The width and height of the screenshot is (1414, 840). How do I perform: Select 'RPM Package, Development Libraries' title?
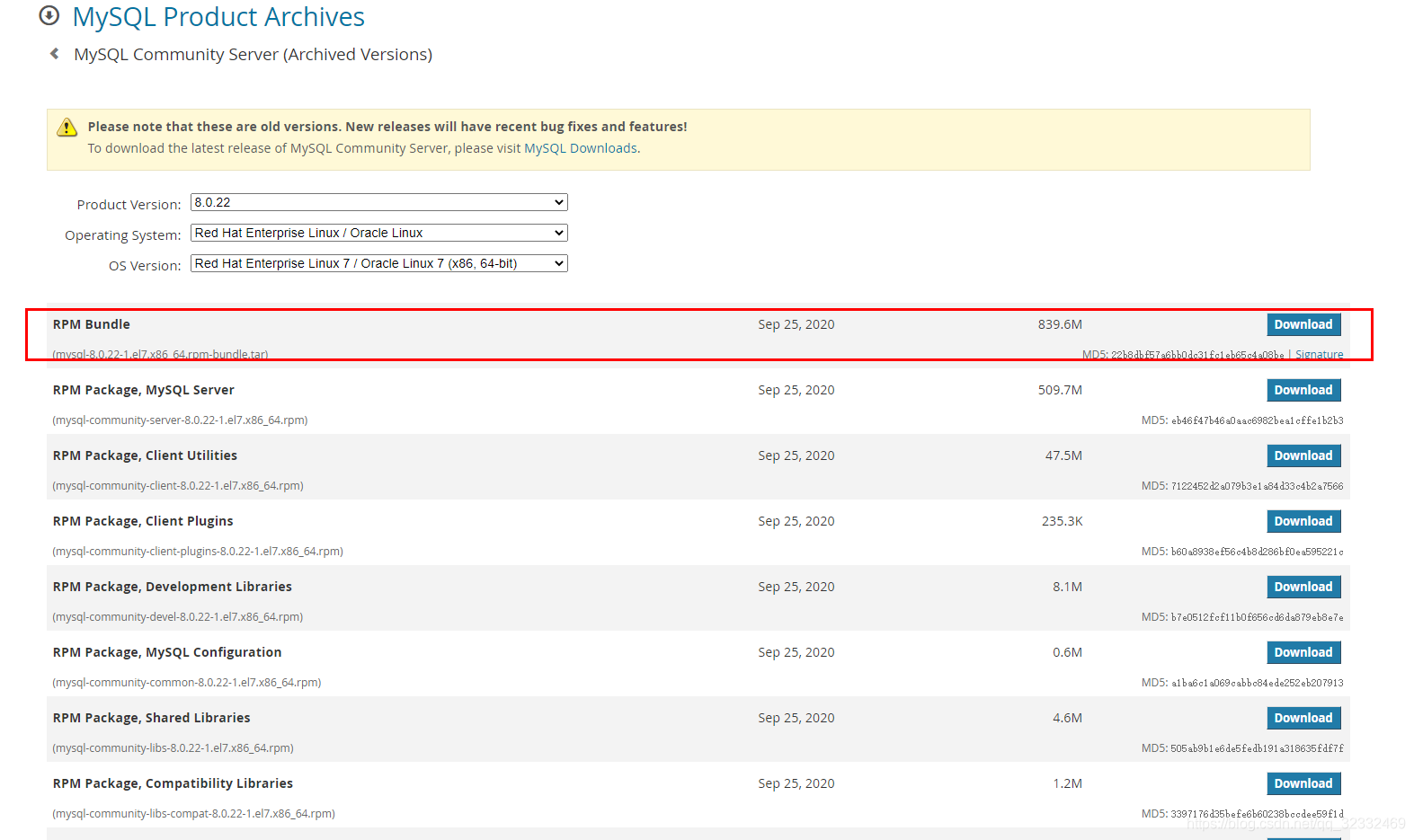click(173, 587)
